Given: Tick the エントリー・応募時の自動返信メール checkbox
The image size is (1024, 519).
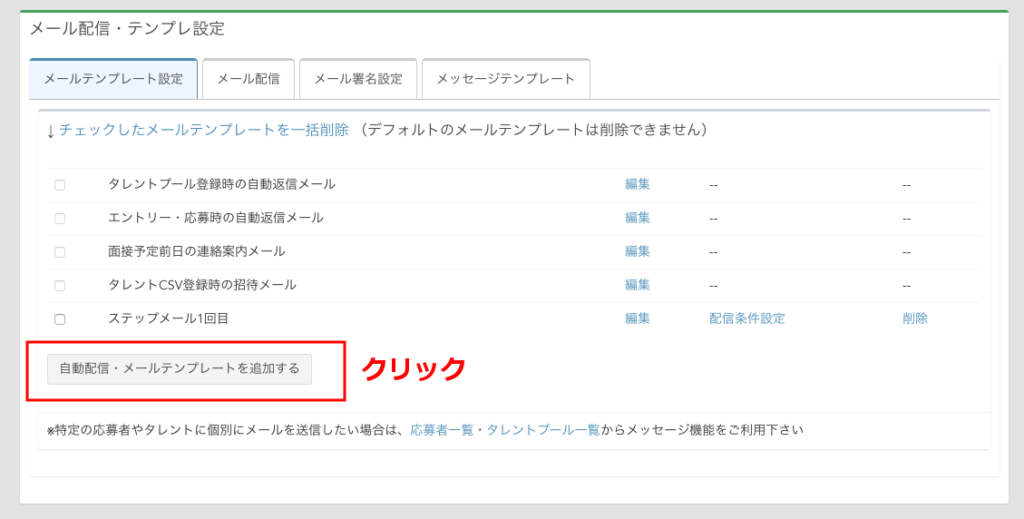Looking at the screenshot, I should coord(60,218).
